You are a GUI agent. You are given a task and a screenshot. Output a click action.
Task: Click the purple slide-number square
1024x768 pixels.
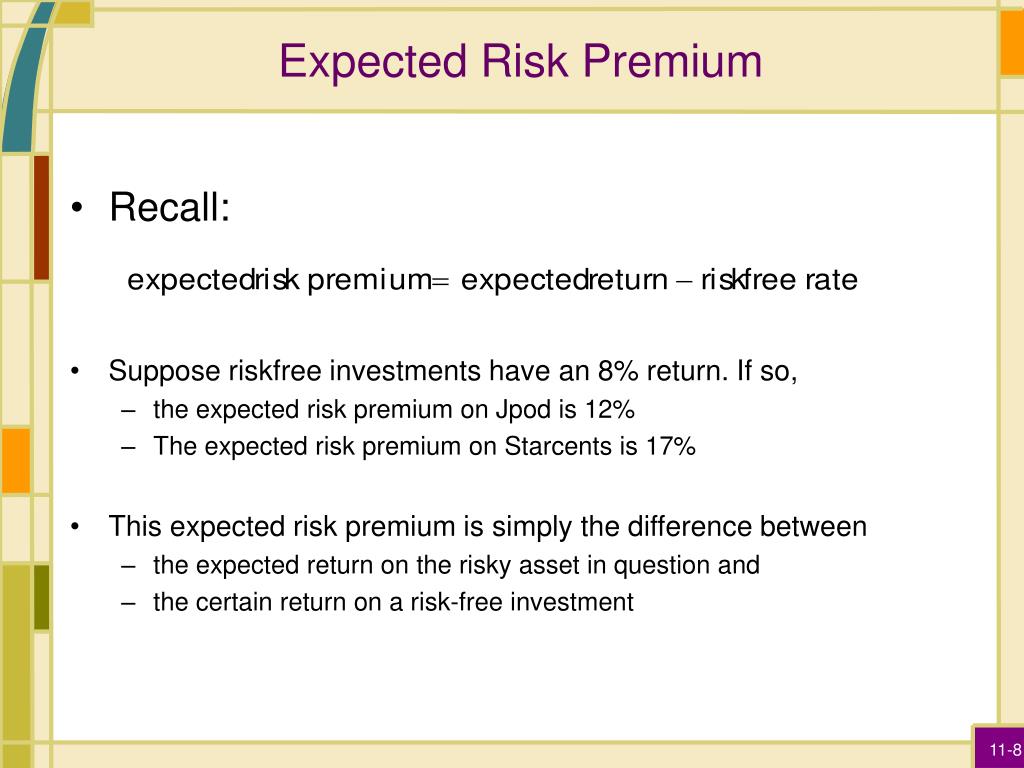(x=999, y=747)
